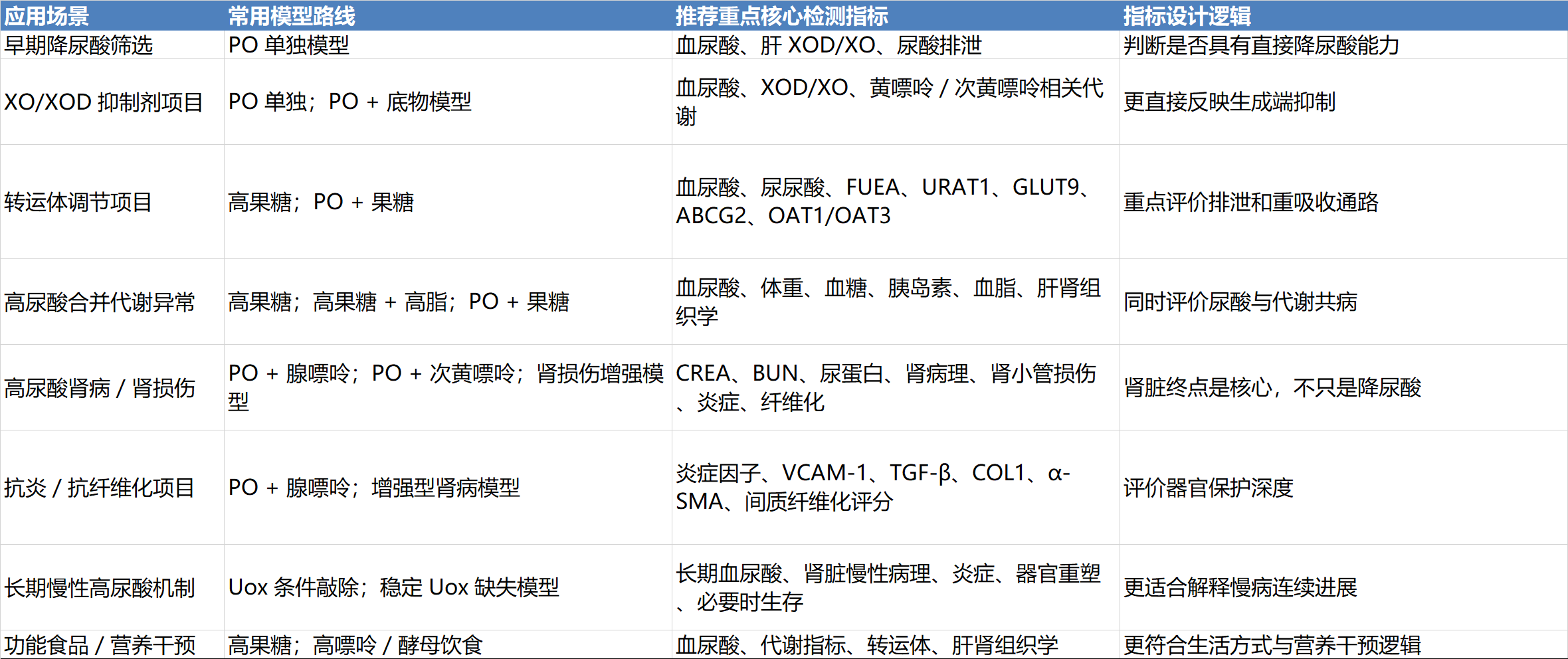Screen dimensions: 1568x659
Task: Click the 推荐重点核心检测指标 header cell
Action: point(781,15)
